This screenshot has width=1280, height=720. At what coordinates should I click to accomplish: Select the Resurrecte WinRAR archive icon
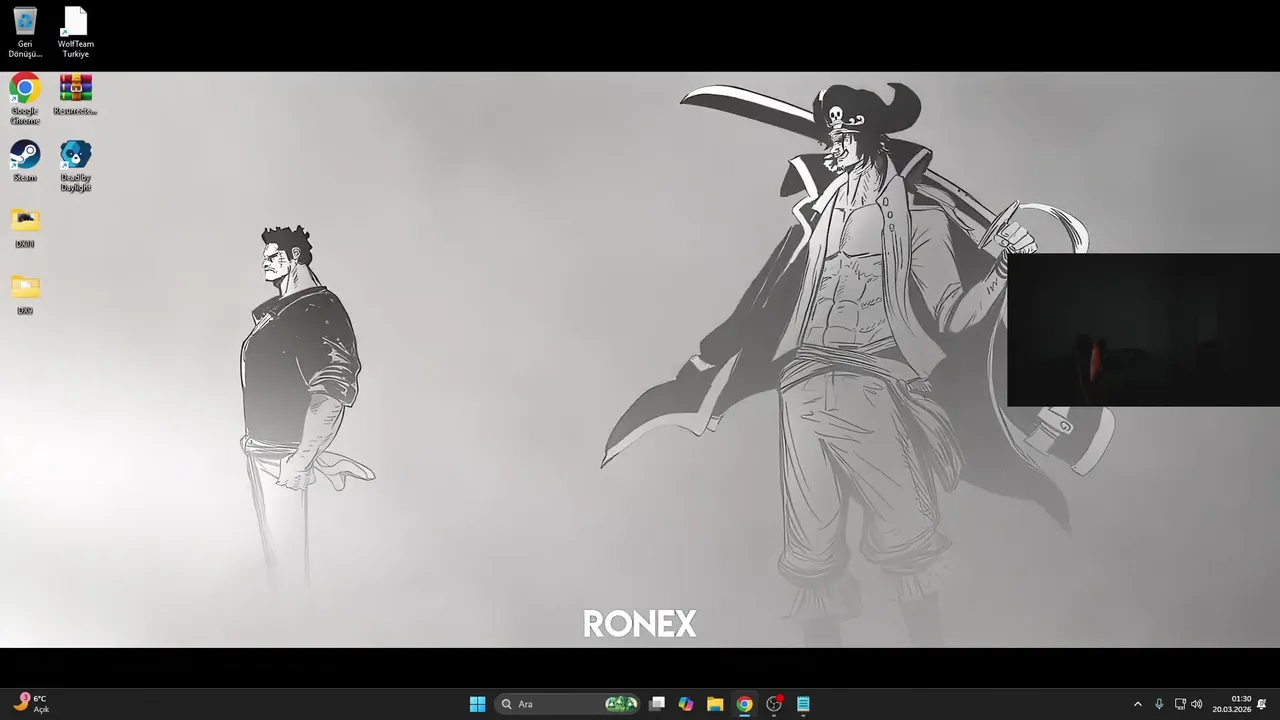coord(75,95)
